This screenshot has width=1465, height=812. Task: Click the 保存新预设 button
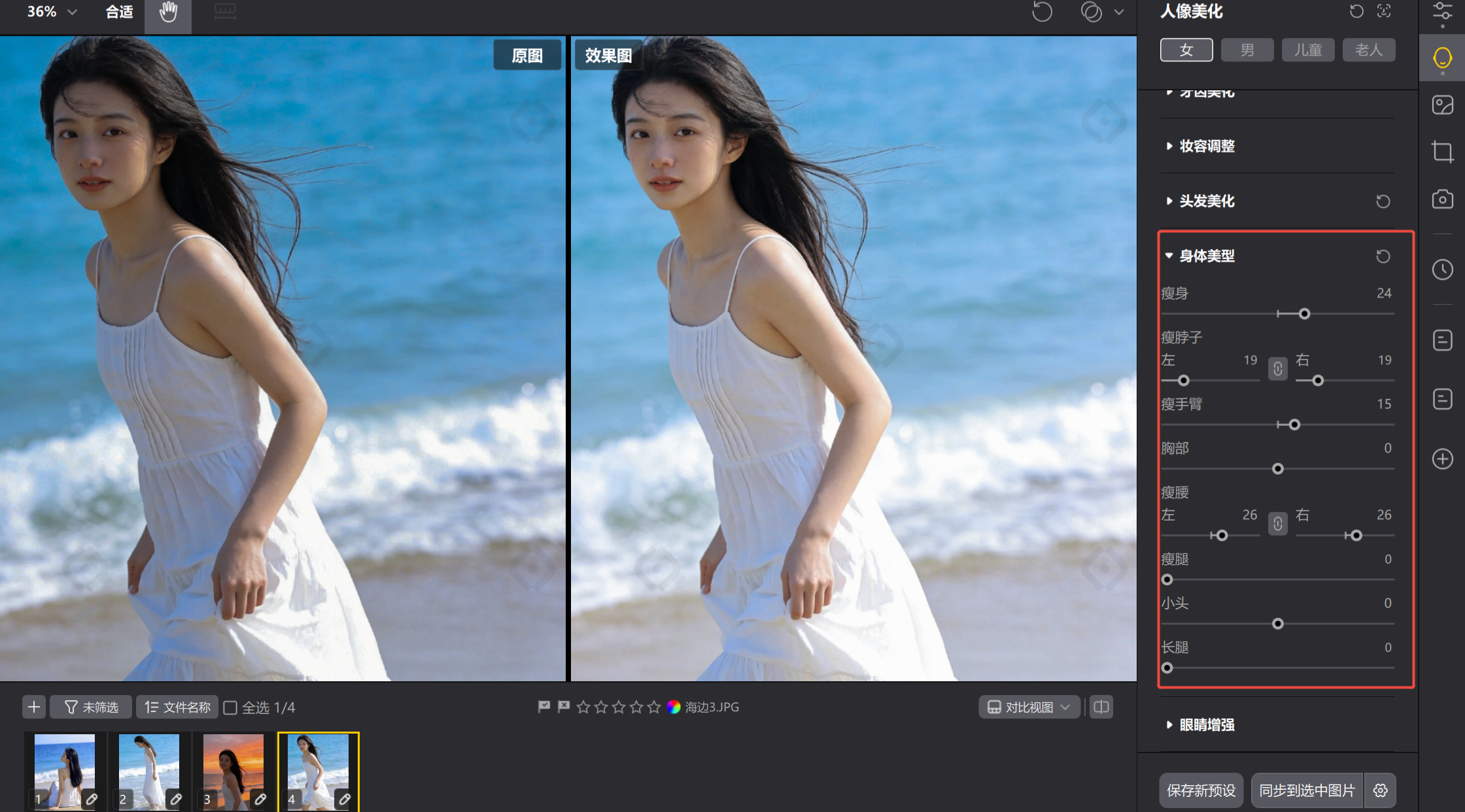(x=1201, y=790)
